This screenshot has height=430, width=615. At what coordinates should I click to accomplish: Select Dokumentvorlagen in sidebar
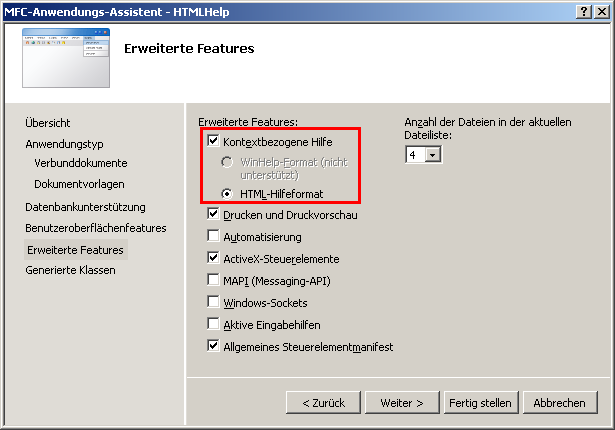pyautogui.click(x=79, y=184)
